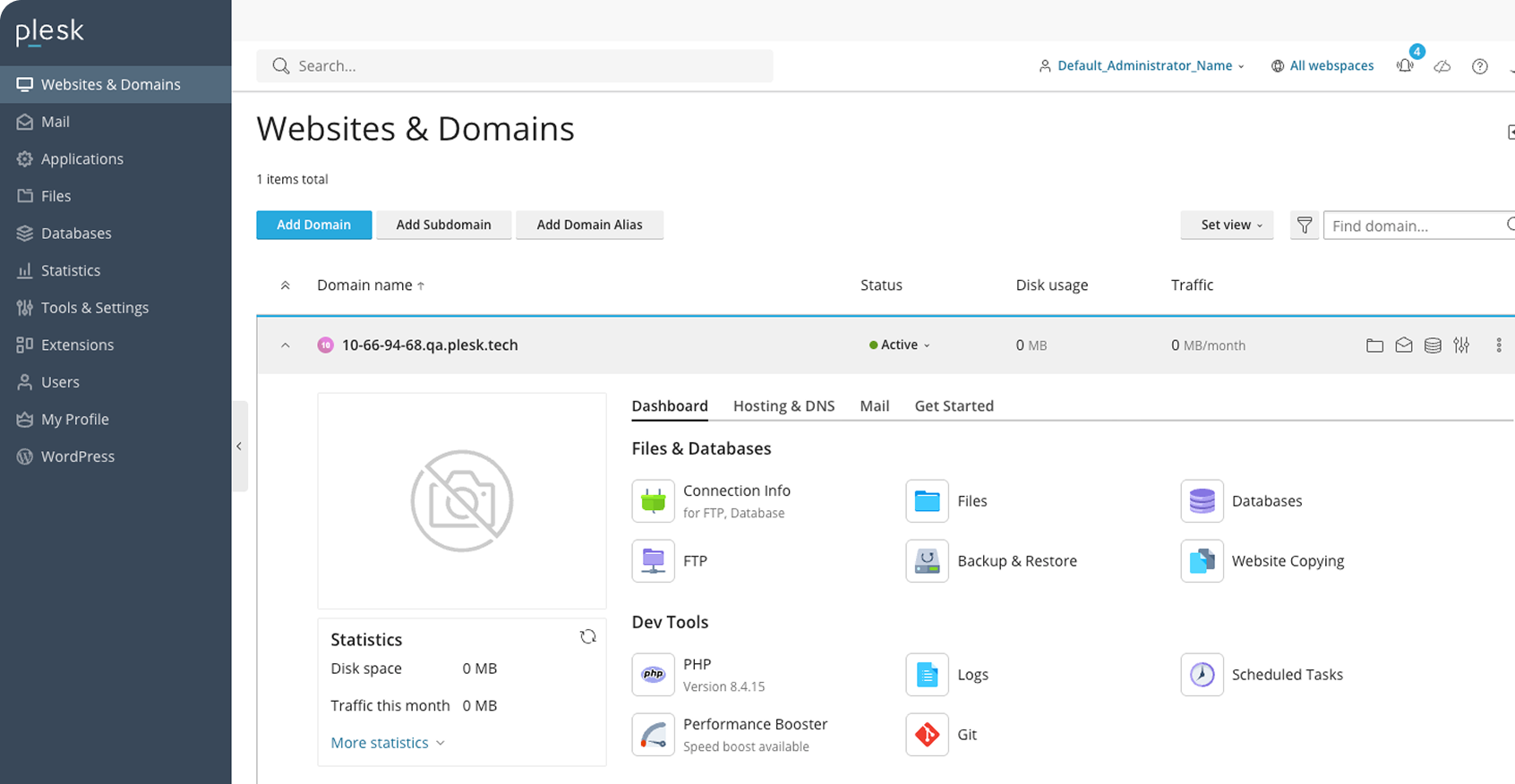Expand the Set view dropdown
Screen dimensions: 1515x784
[1227, 226]
